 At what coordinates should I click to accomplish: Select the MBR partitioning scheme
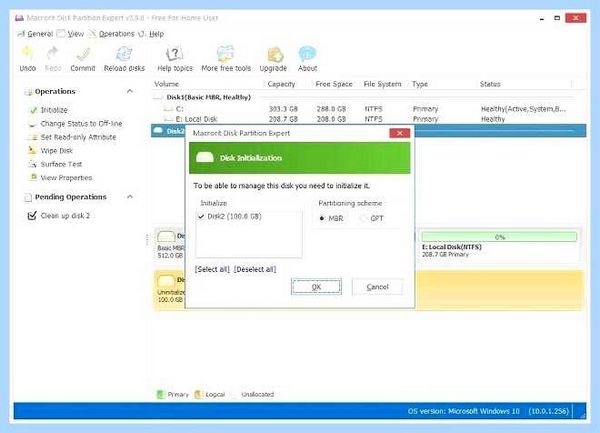[322, 218]
